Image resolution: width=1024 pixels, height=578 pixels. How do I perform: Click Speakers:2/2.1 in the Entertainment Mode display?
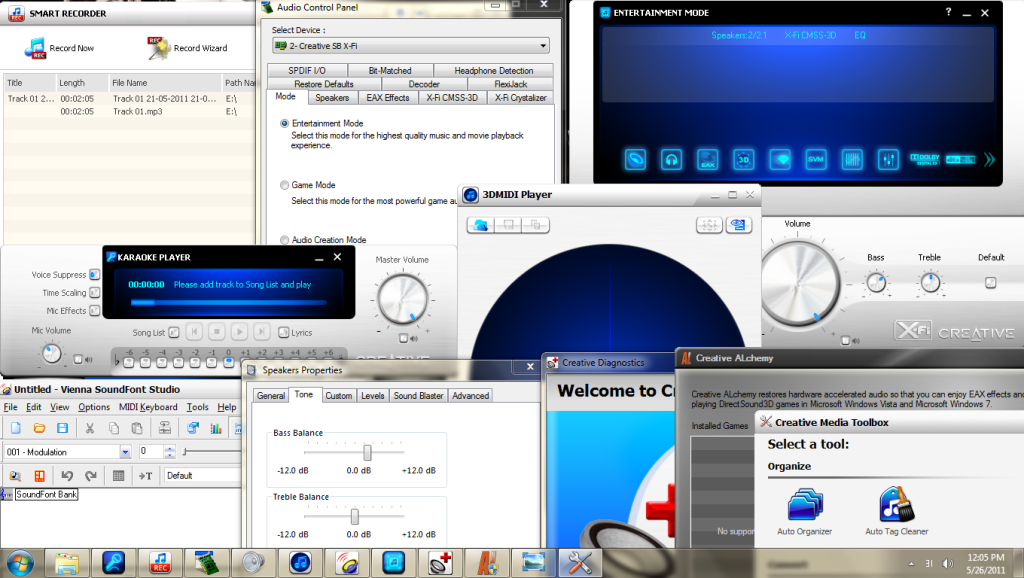739,35
